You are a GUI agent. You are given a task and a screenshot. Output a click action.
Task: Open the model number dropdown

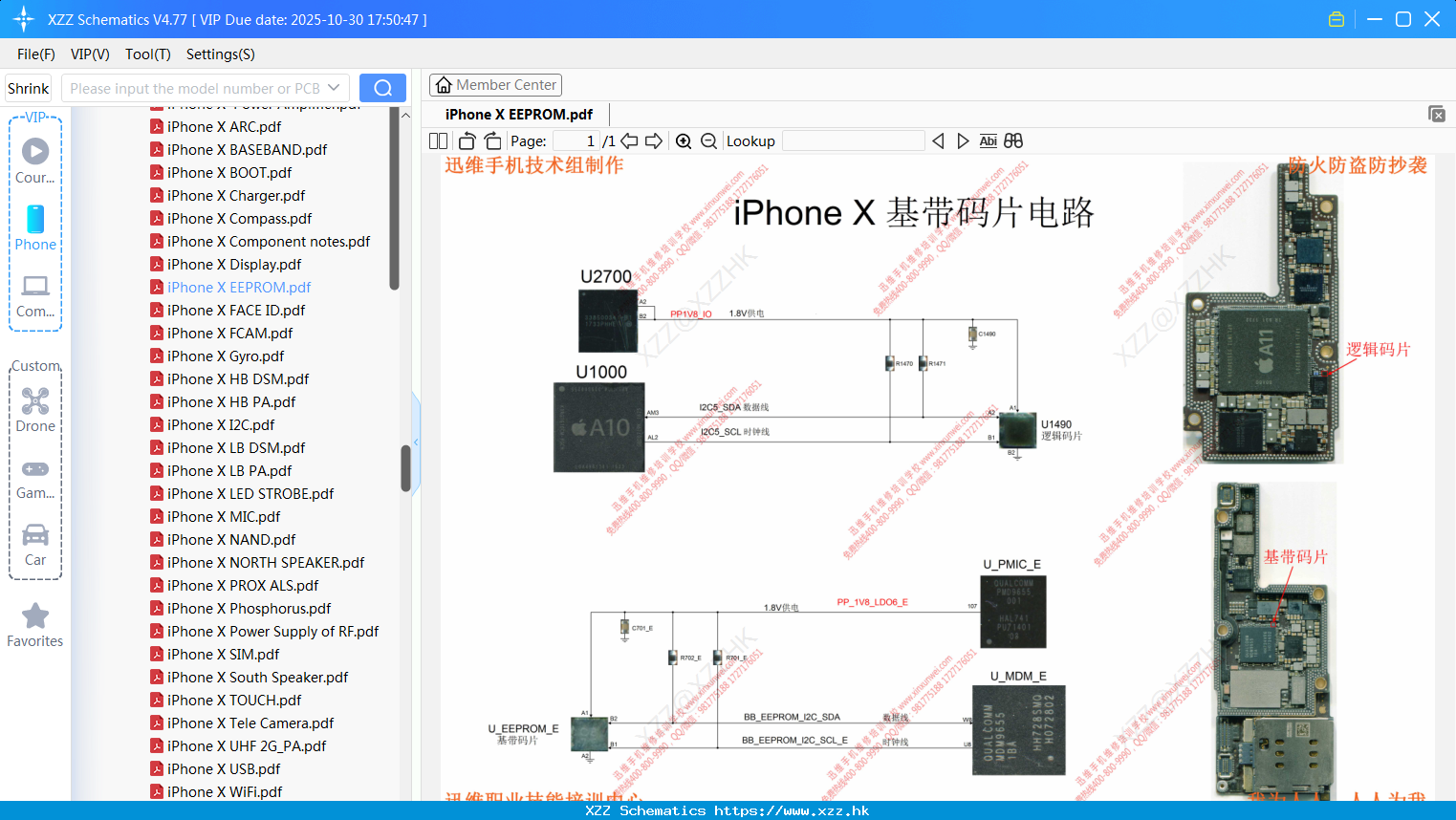pos(334,88)
